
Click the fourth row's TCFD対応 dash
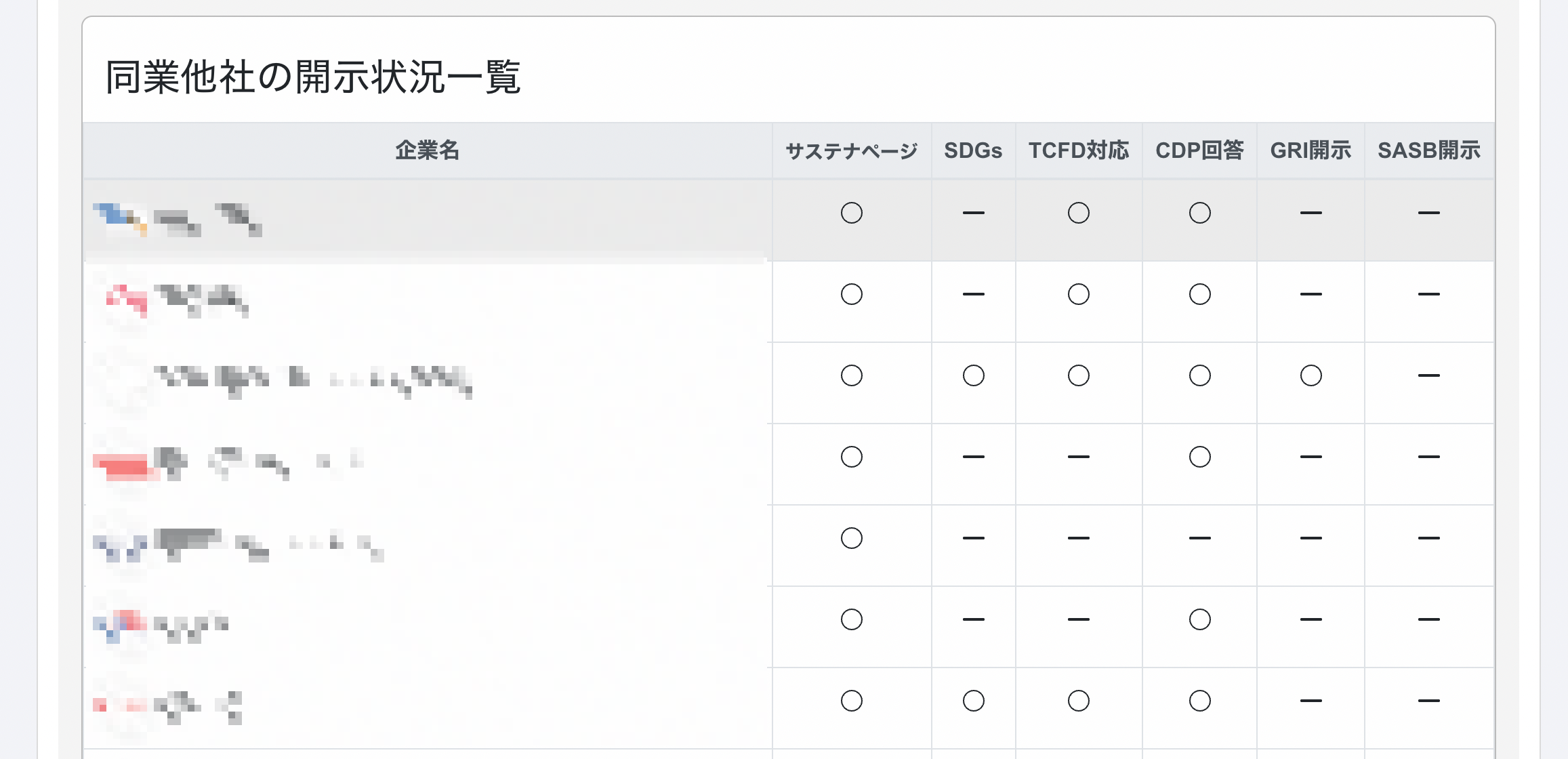(x=1078, y=457)
